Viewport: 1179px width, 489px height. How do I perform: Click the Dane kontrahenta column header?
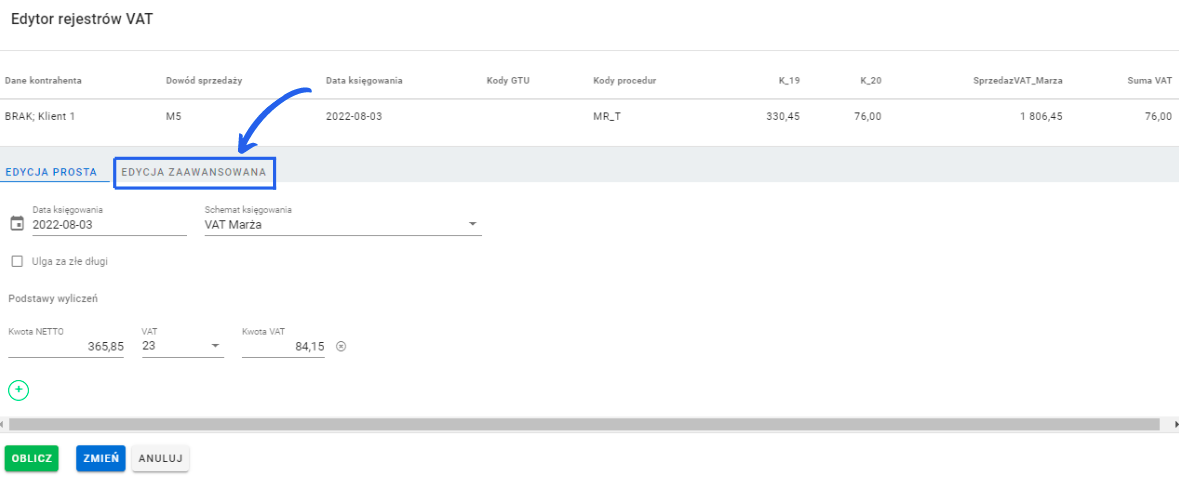click(43, 80)
